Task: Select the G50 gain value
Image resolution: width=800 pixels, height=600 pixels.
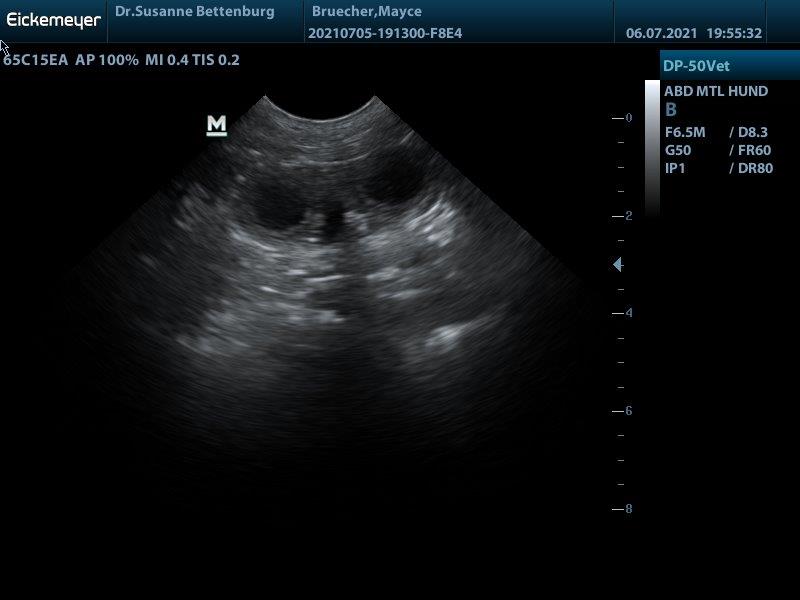Action: (x=678, y=150)
